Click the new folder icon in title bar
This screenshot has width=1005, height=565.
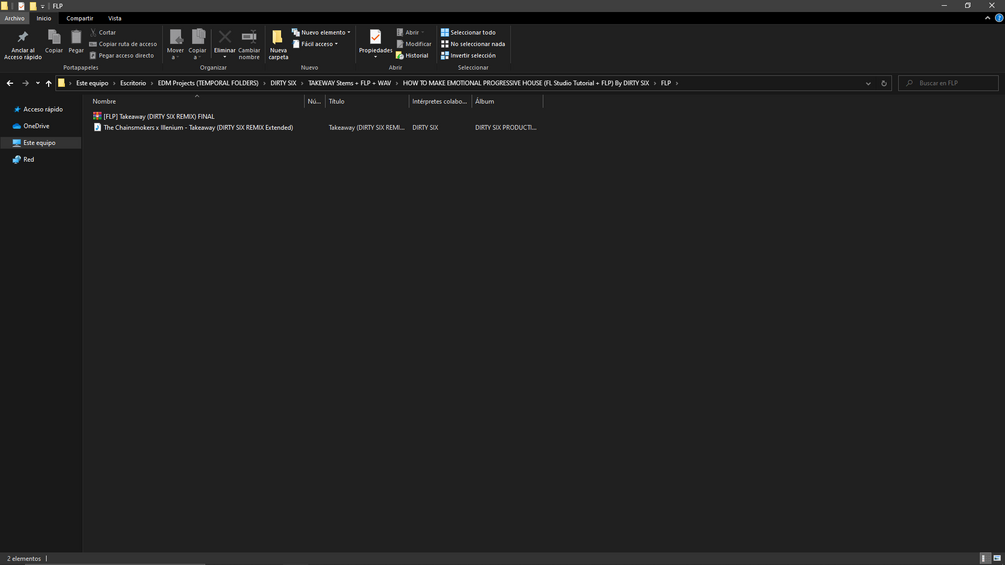(33, 6)
